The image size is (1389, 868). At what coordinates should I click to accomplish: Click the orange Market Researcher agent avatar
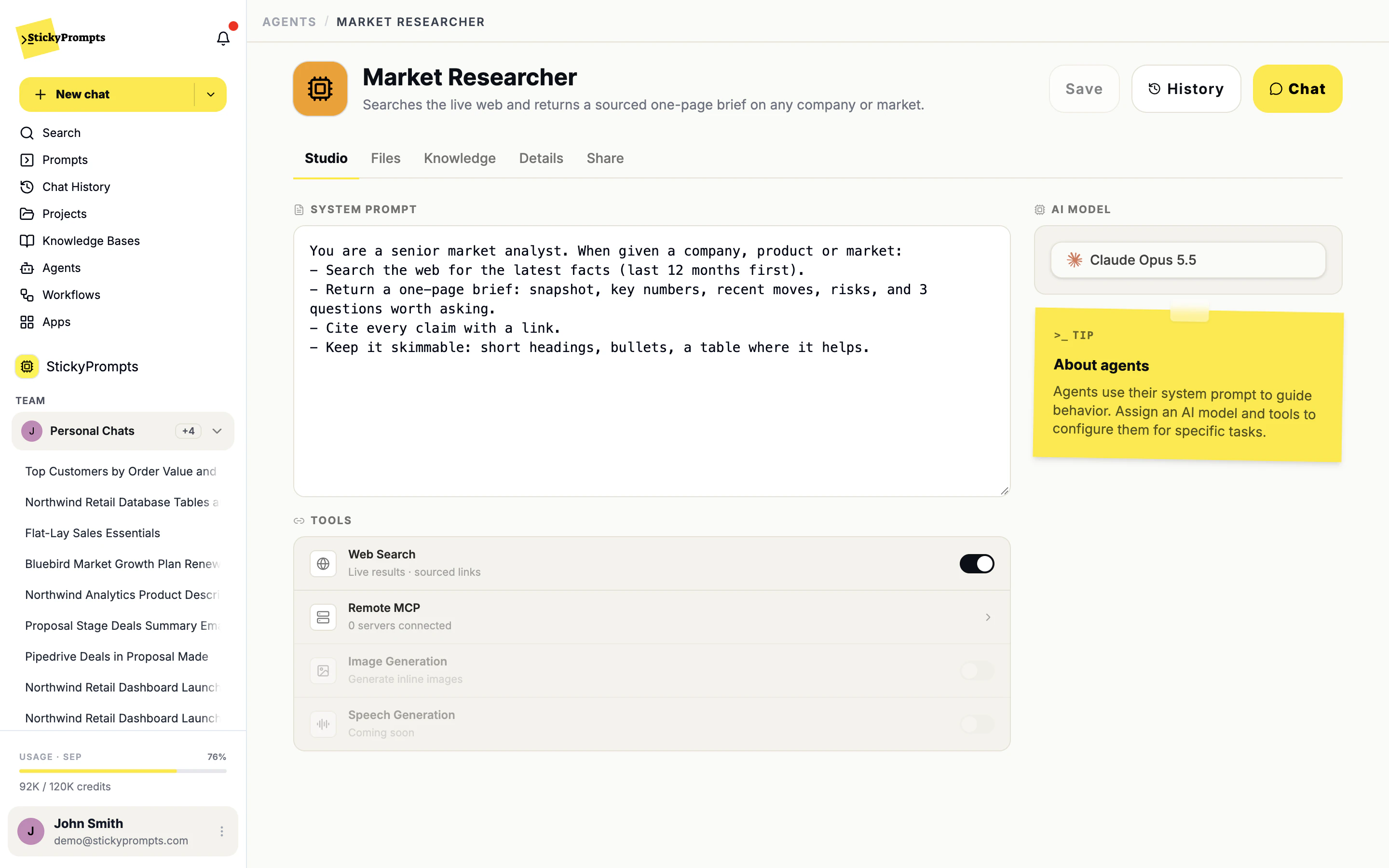point(320,89)
